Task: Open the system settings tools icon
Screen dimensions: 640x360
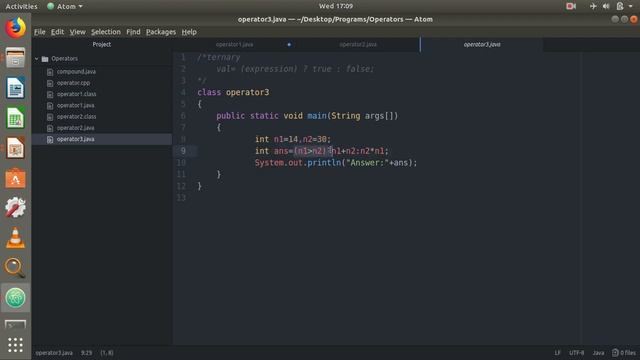Action: 15,208
